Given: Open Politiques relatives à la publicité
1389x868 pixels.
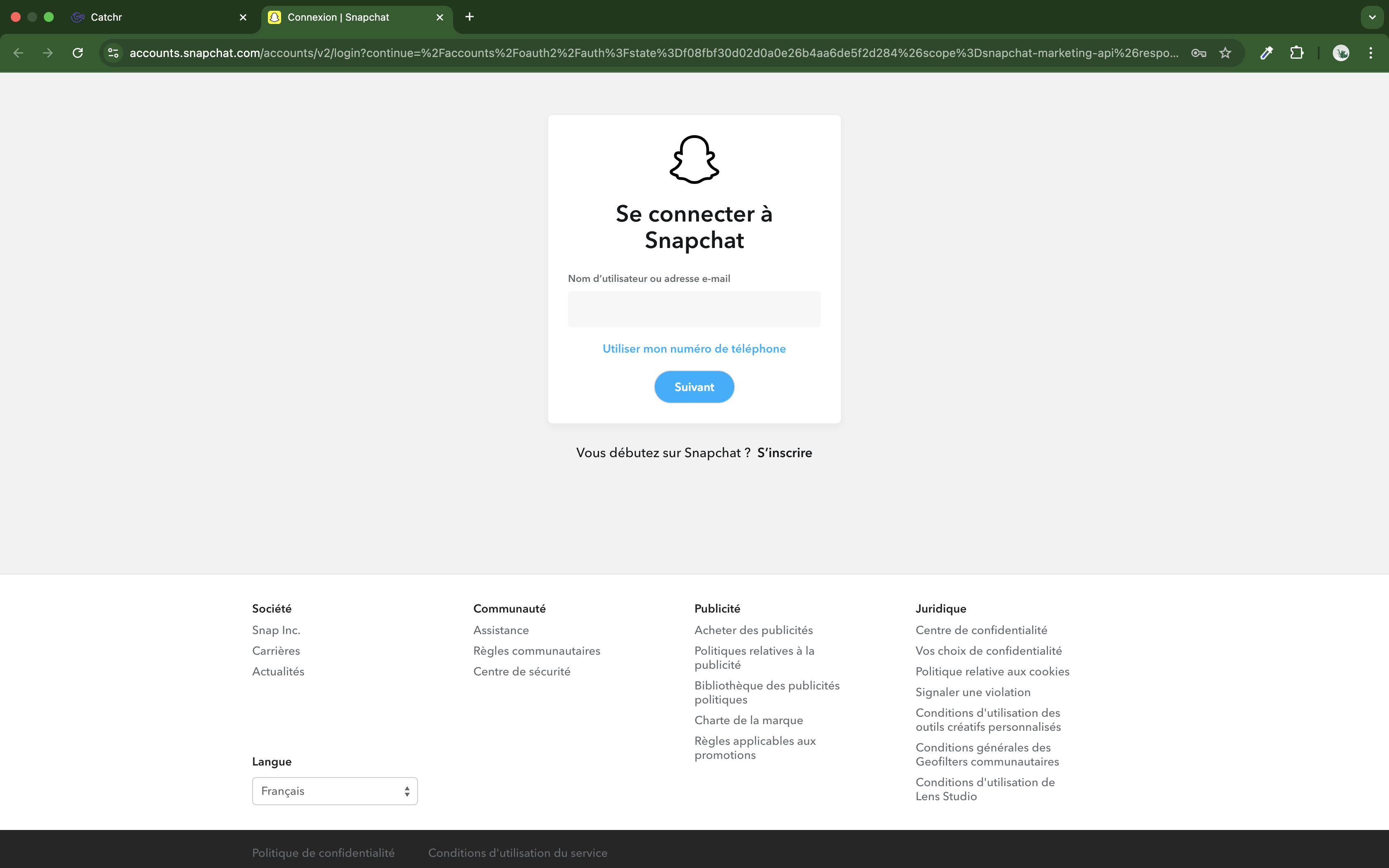Looking at the screenshot, I should [754, 658].
